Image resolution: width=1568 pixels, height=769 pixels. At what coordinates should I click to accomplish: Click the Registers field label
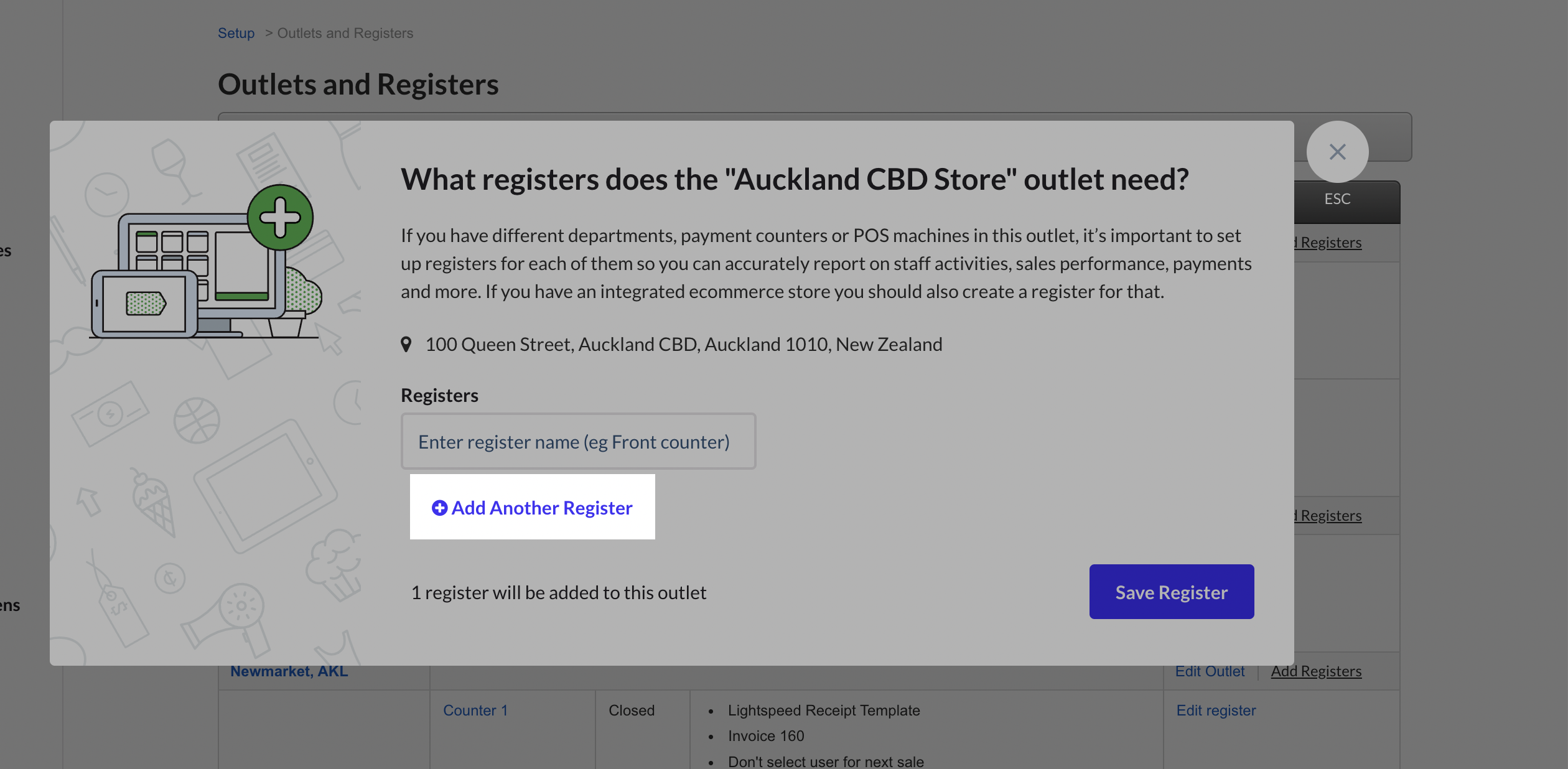coord(439,396)
